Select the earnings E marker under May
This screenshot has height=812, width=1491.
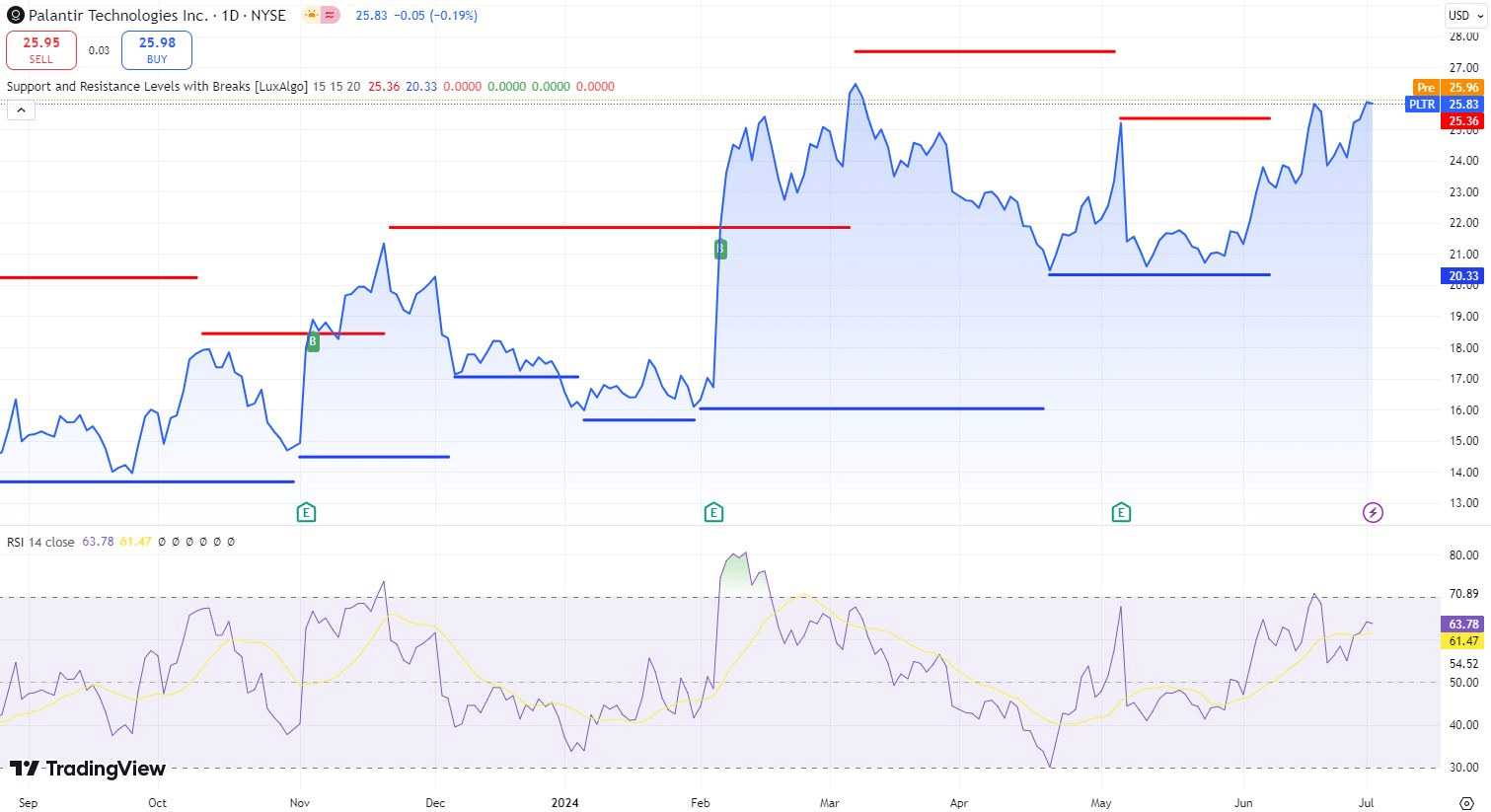tap(1121, 512)
